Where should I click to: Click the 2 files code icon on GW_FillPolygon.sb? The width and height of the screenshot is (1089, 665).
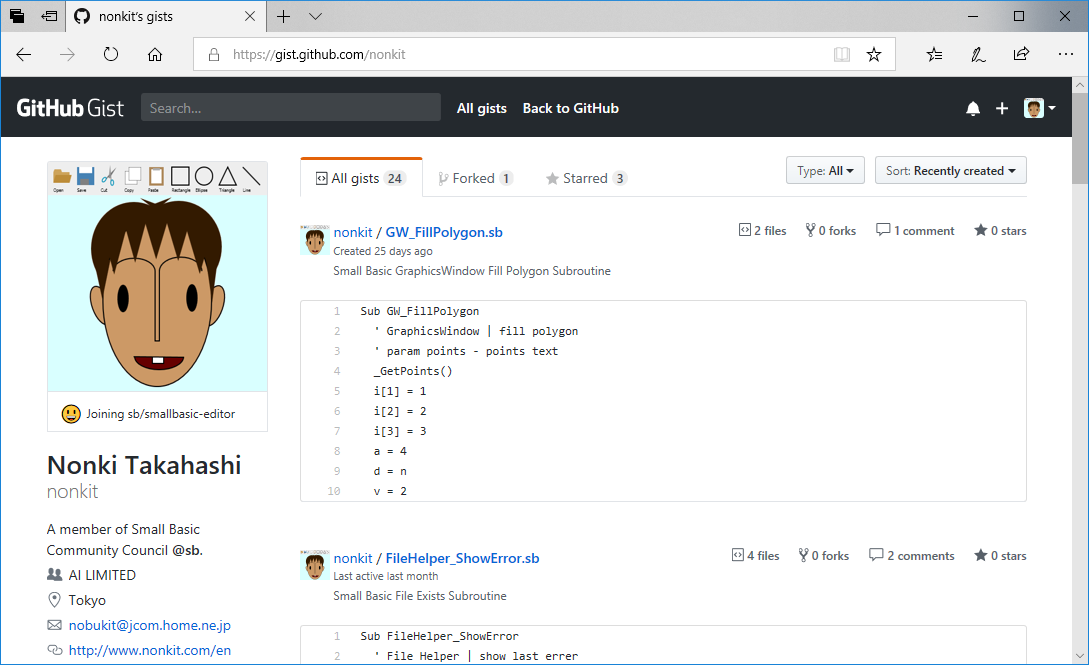pos(745,230)
